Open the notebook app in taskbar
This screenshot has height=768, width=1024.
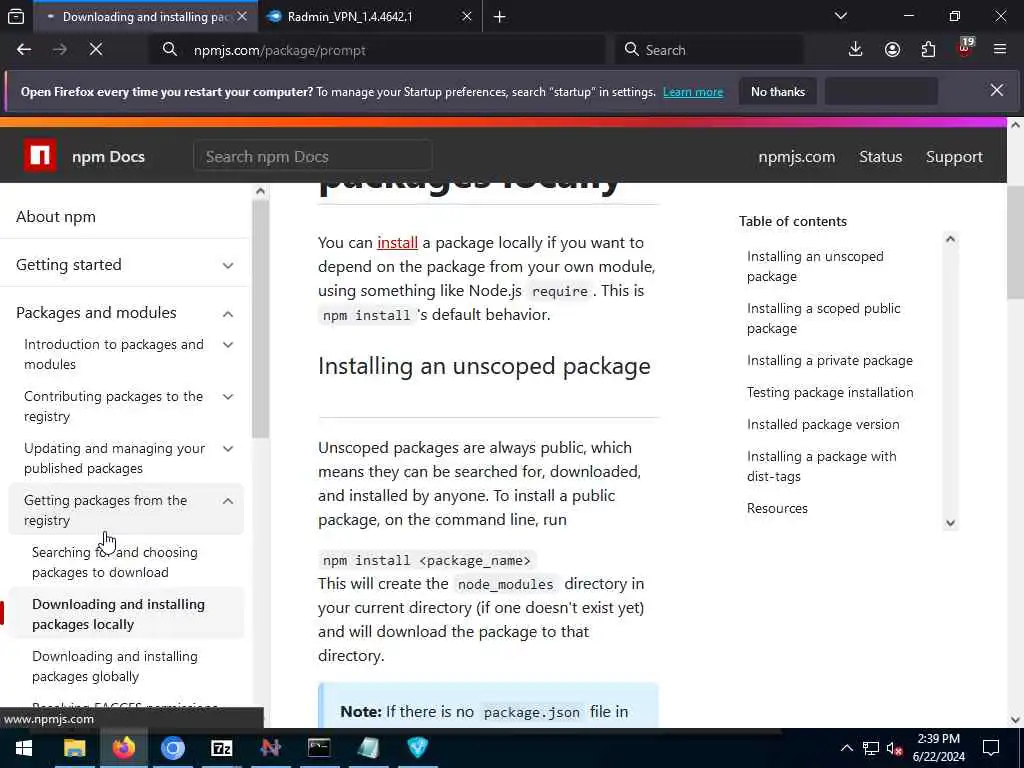[x=368, y=748]
